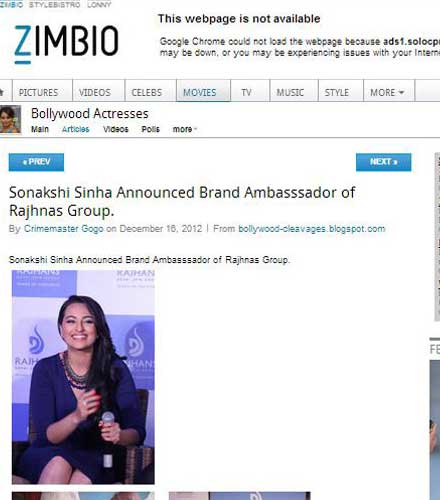Click the NEXT button
Viewport: 440px width, 500px height.
[384, 162]
